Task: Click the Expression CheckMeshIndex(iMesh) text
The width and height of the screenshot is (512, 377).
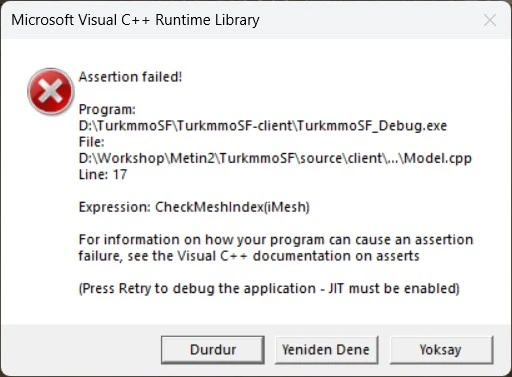Action: 194,207
